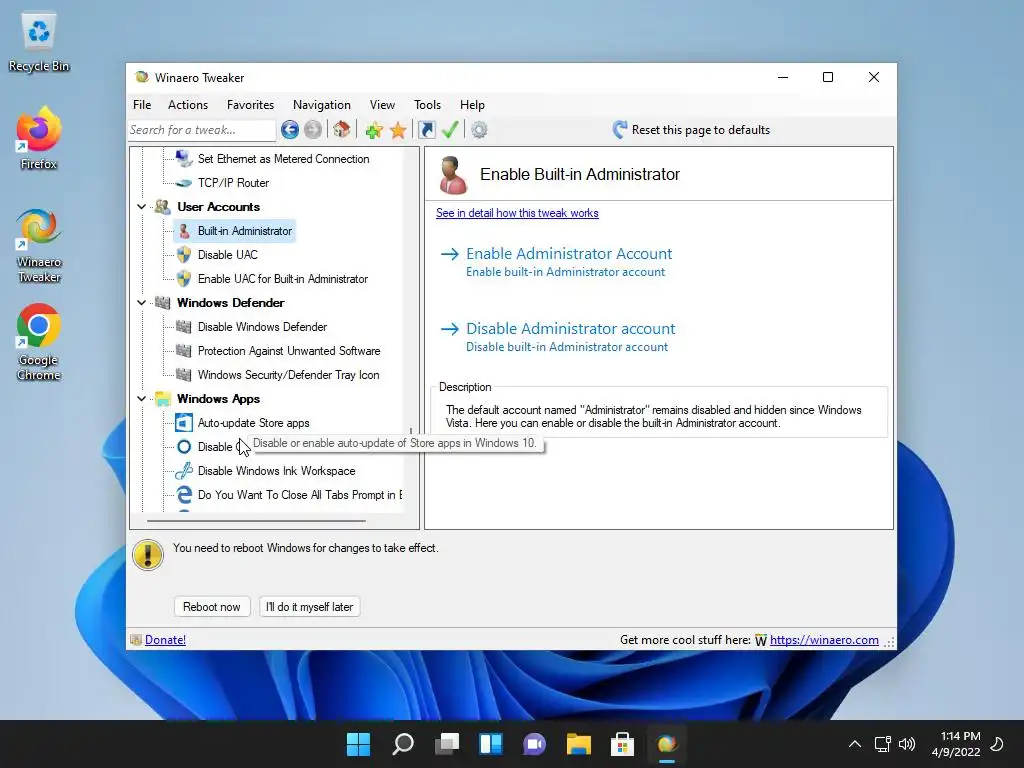Click the Reboot now button
This screenshot has width=1024, height=768.
(x=212, y=607)
